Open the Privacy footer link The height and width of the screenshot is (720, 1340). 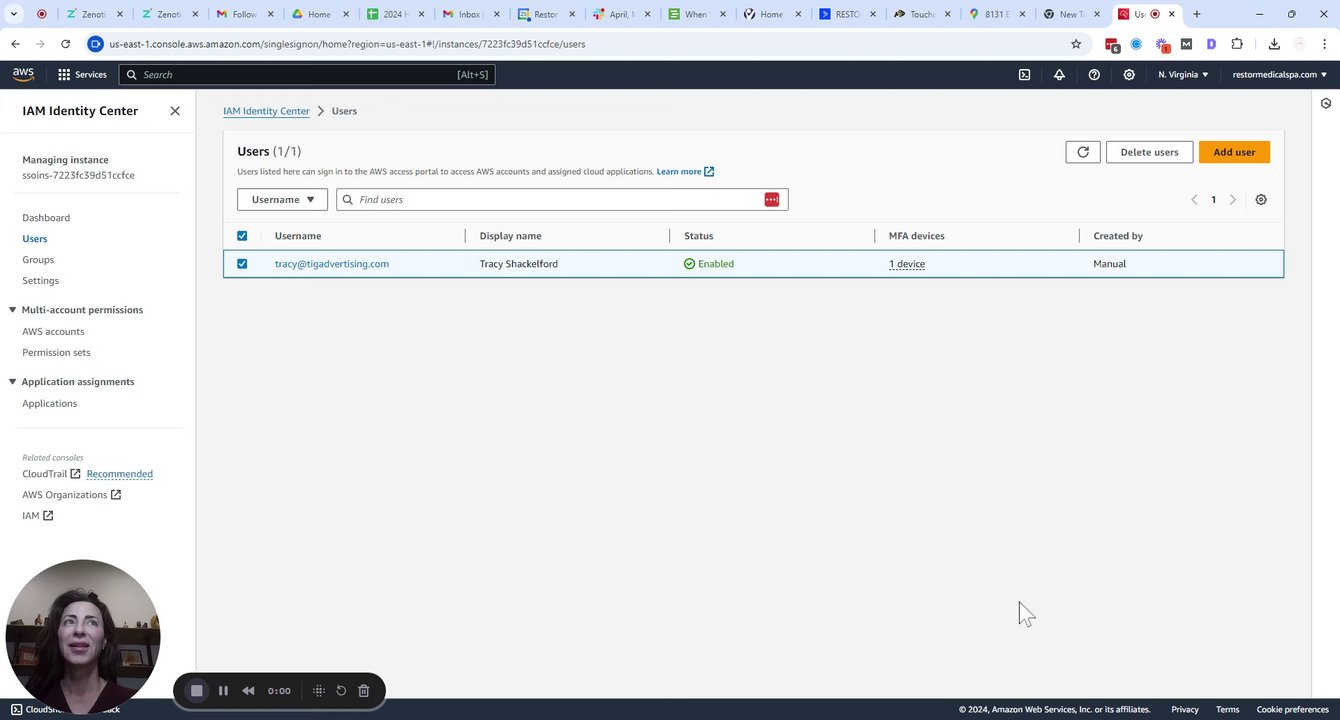(x=1185, y=710)
